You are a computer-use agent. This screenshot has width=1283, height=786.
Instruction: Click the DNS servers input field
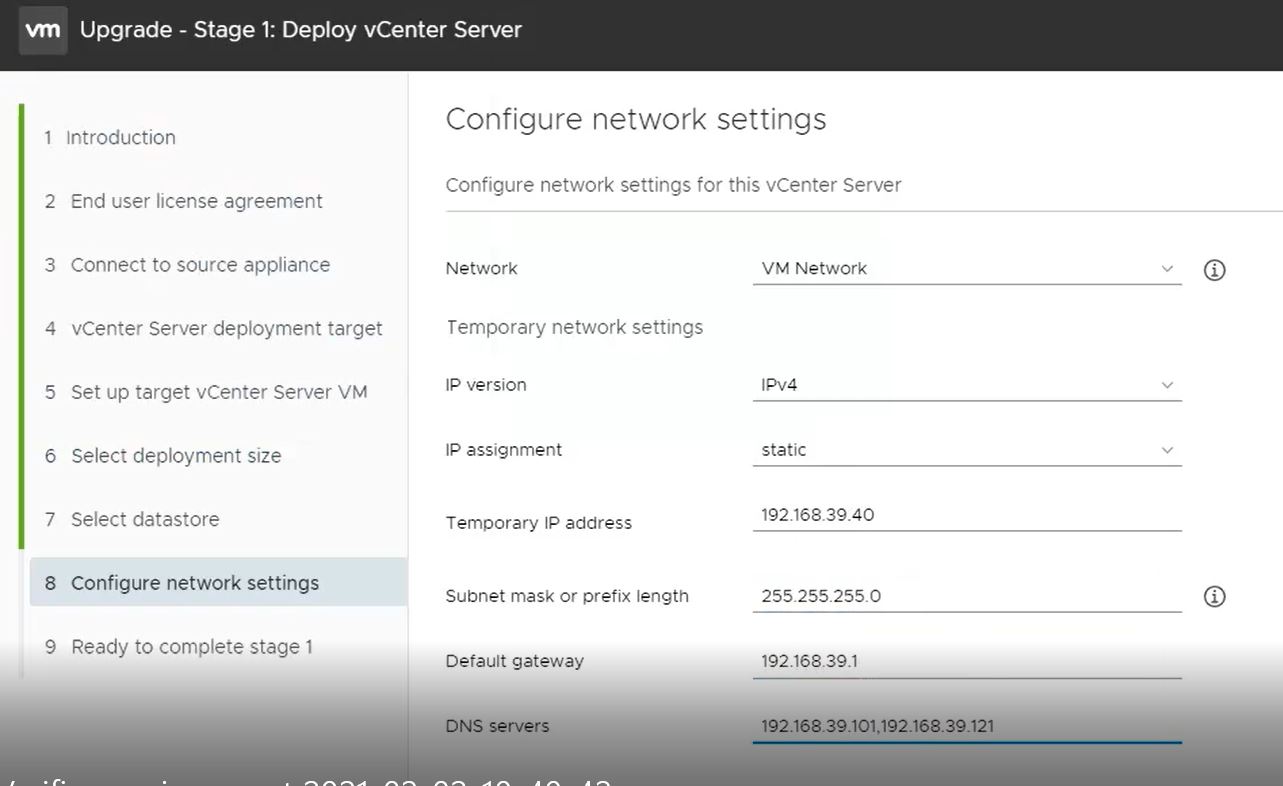tap(967, 726)
